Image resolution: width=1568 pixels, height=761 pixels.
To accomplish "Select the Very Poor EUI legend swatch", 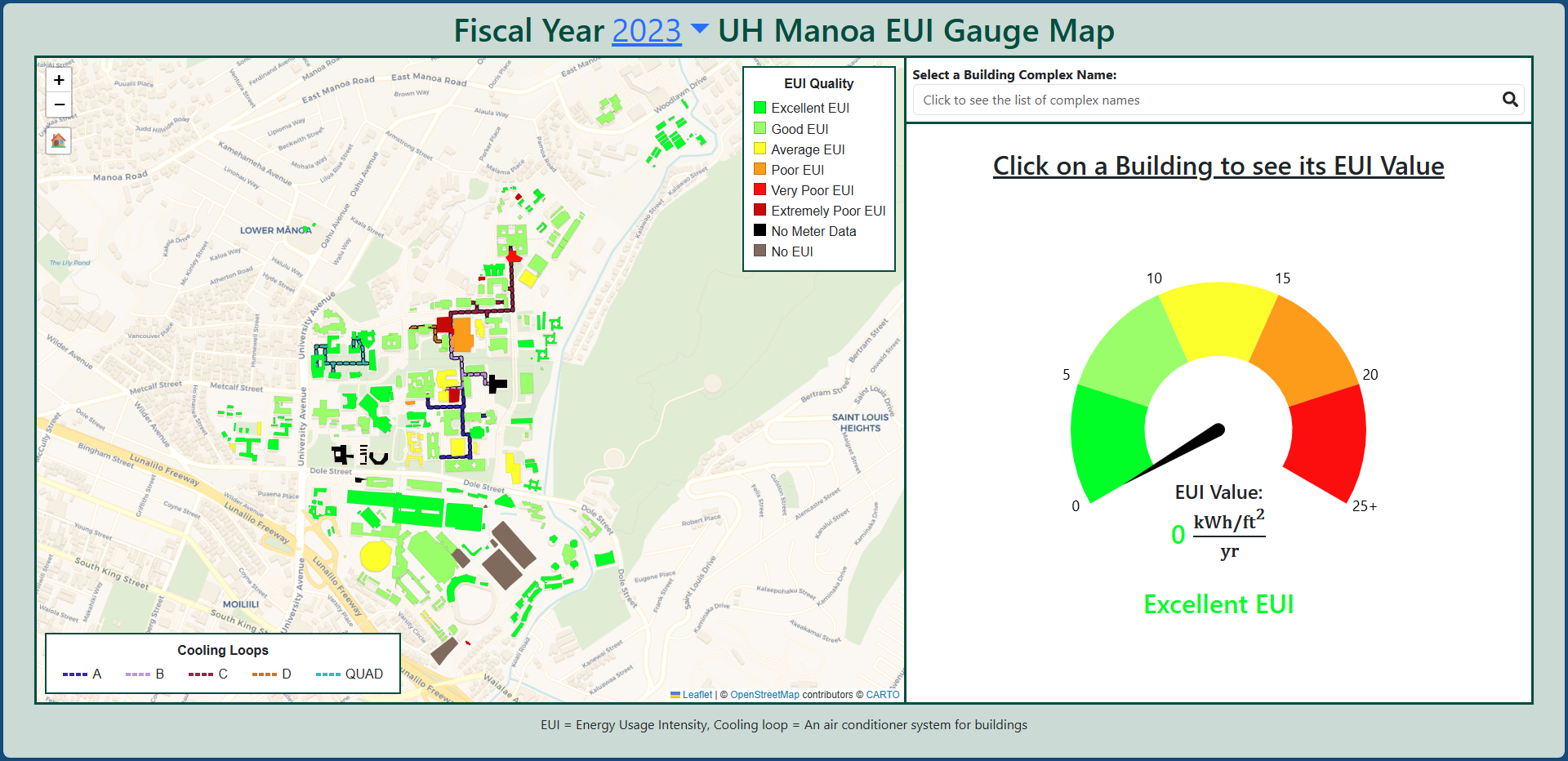I will (759, 189).
